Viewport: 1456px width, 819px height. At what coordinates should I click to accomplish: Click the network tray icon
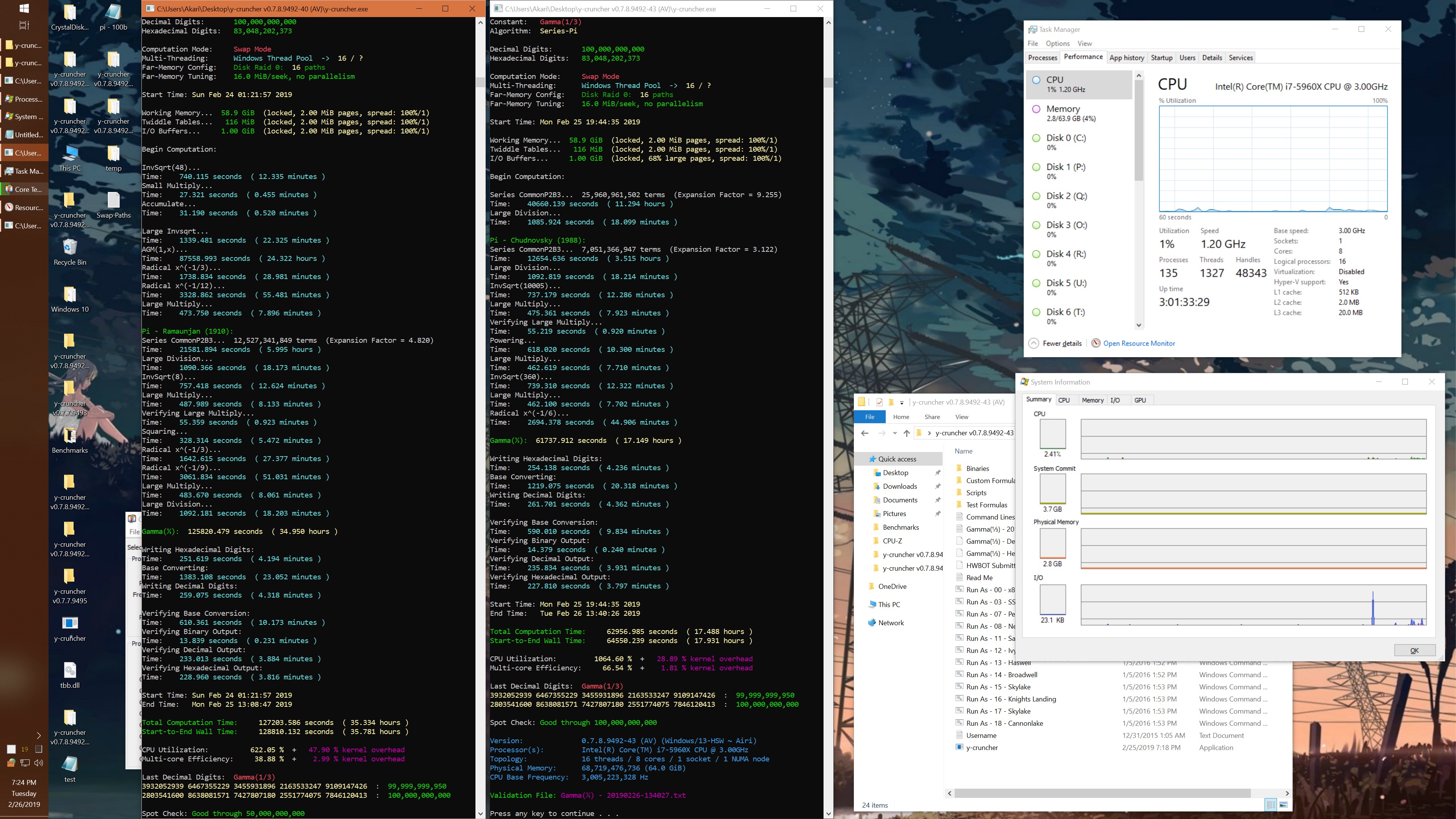[x=25, y=763]
